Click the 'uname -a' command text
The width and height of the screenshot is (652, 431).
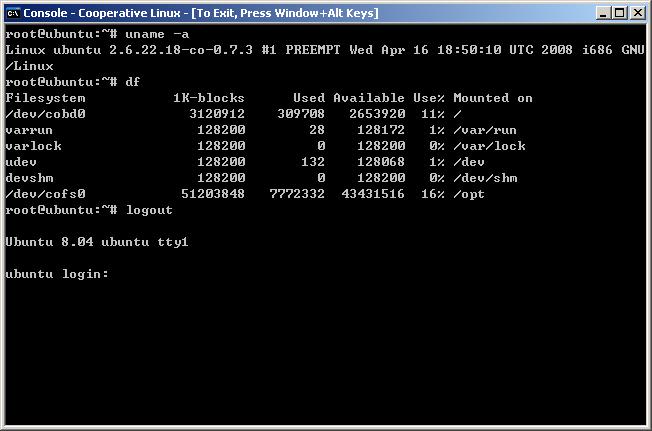coord(157,34)
